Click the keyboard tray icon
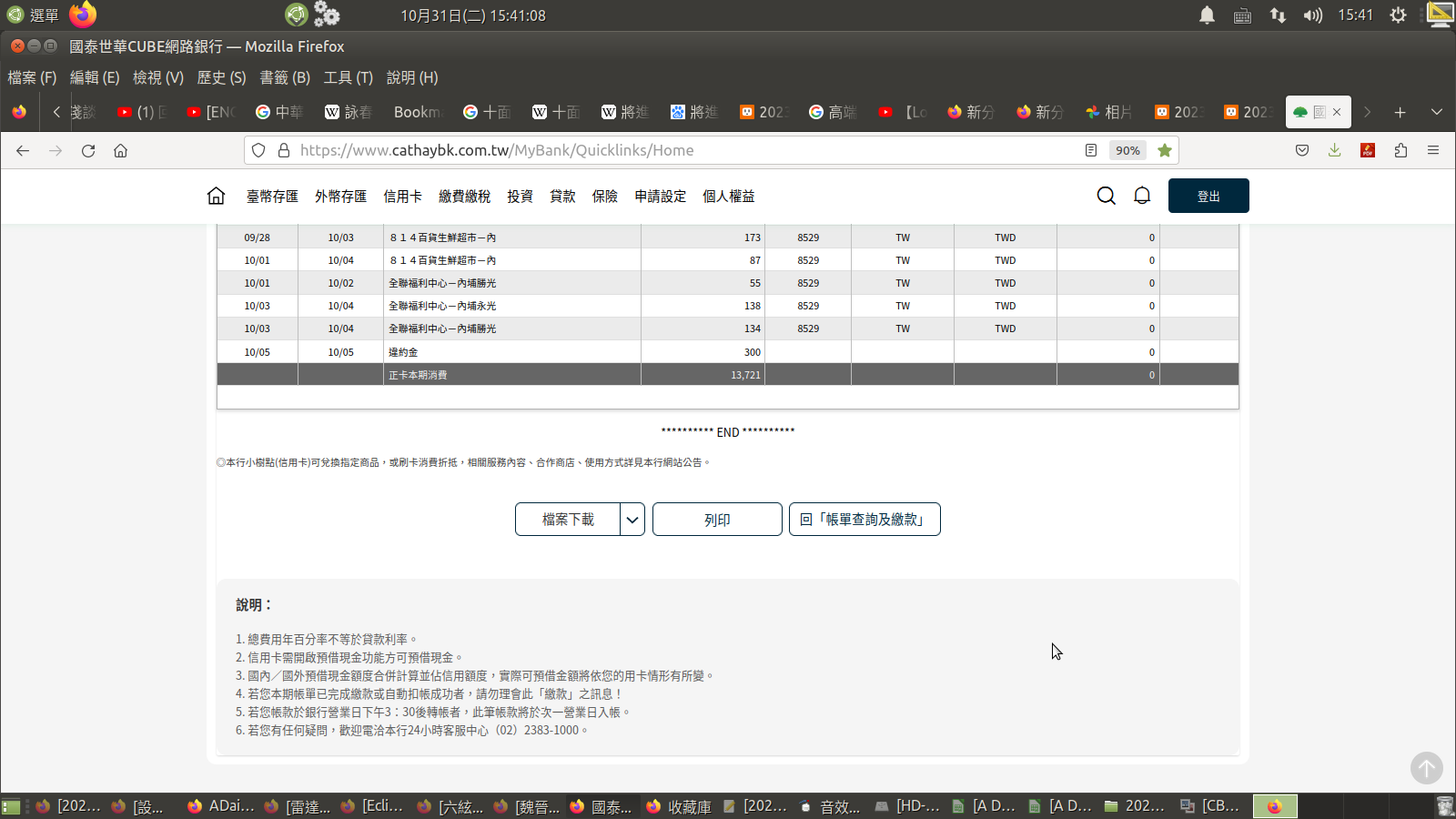 (x=1242, y=15)
